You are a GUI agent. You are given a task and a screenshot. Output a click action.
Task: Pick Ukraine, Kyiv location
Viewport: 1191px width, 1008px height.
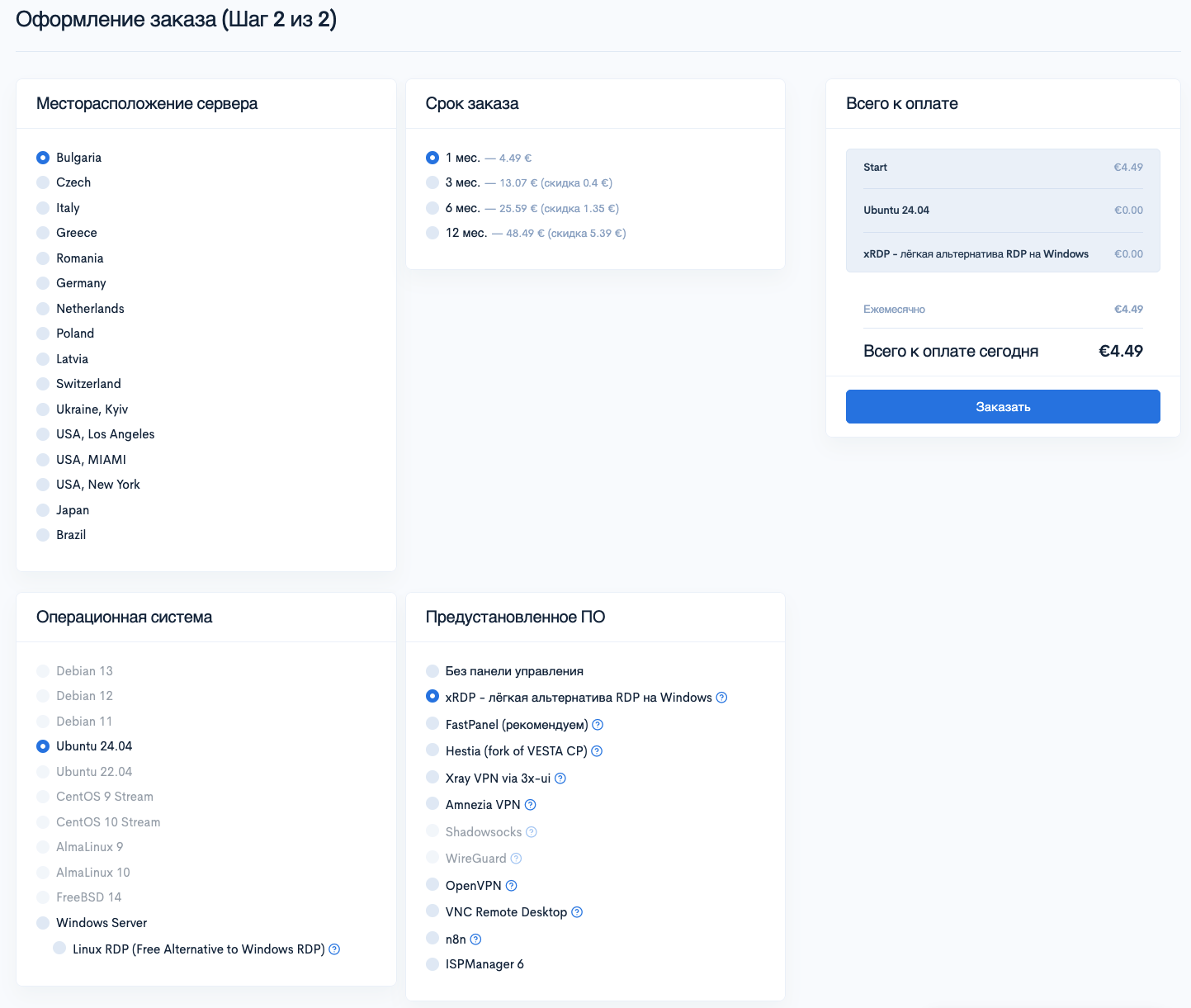click(43, 409)
